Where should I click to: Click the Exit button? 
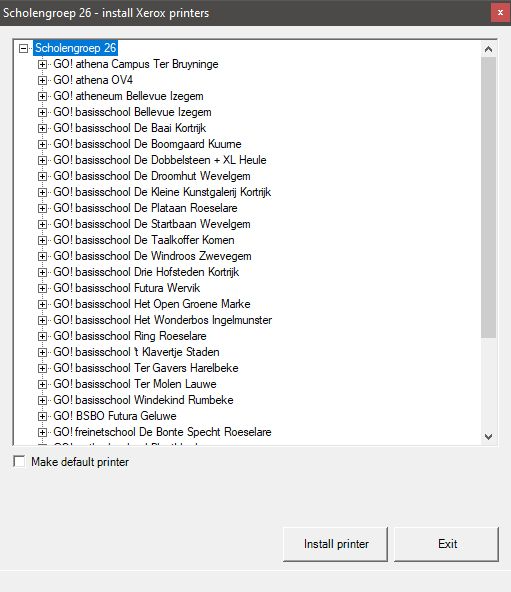point(447,544)
